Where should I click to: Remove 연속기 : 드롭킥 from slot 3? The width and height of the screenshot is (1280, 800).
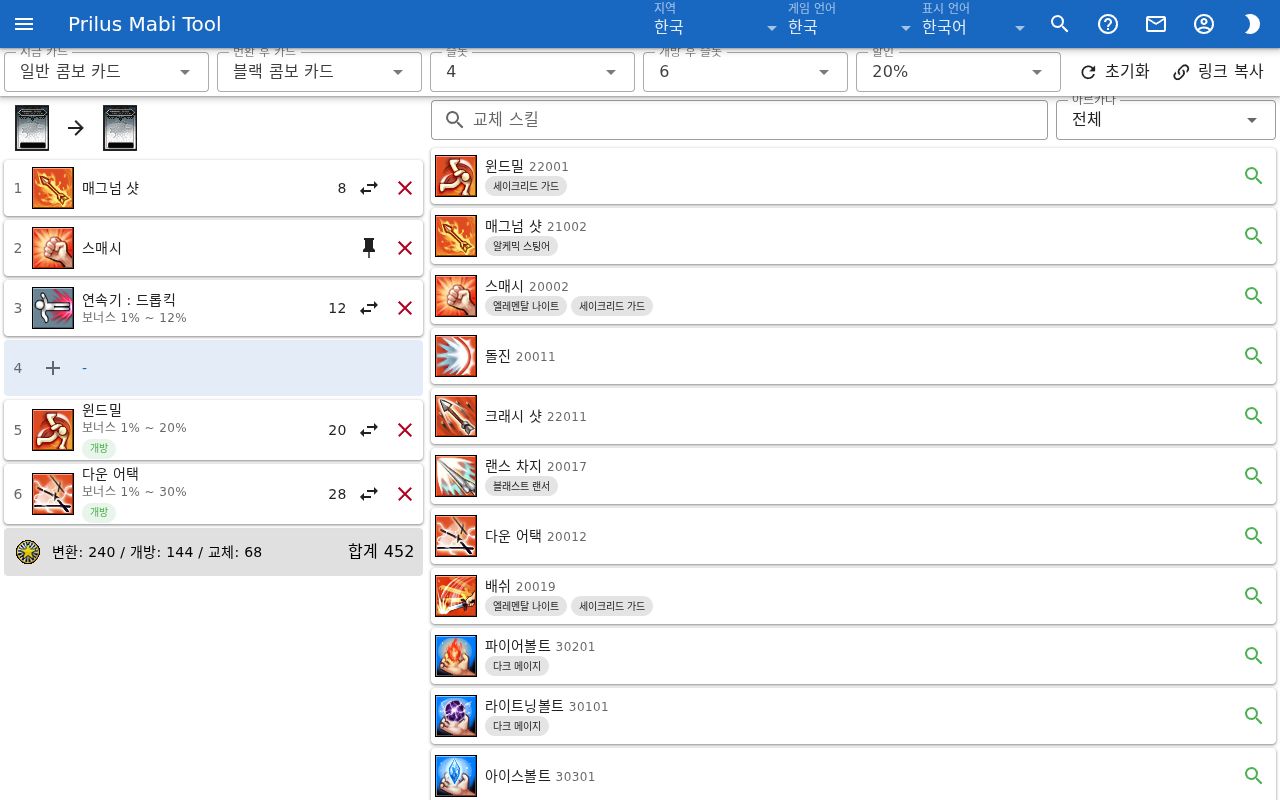(405, 308)
